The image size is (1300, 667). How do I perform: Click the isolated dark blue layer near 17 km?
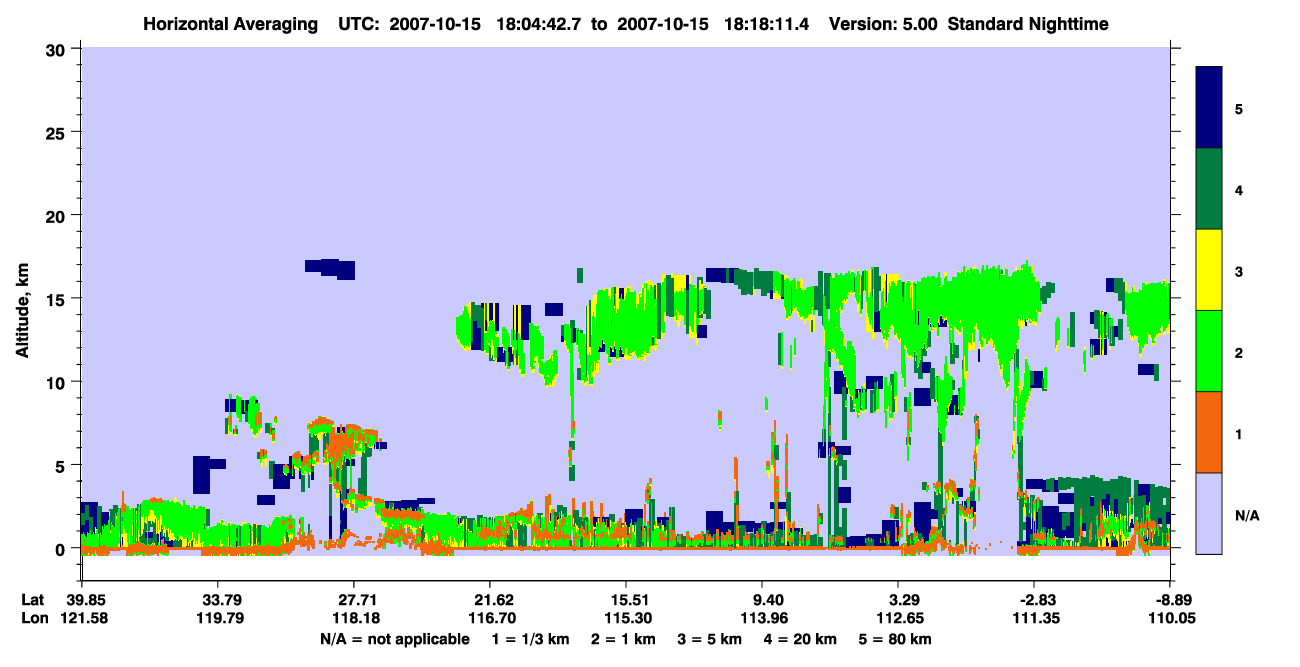click(x=330, y=268)
